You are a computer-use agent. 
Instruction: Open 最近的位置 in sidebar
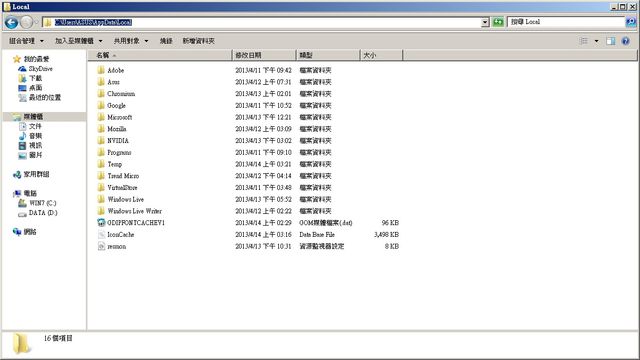[x=40, y=98]
